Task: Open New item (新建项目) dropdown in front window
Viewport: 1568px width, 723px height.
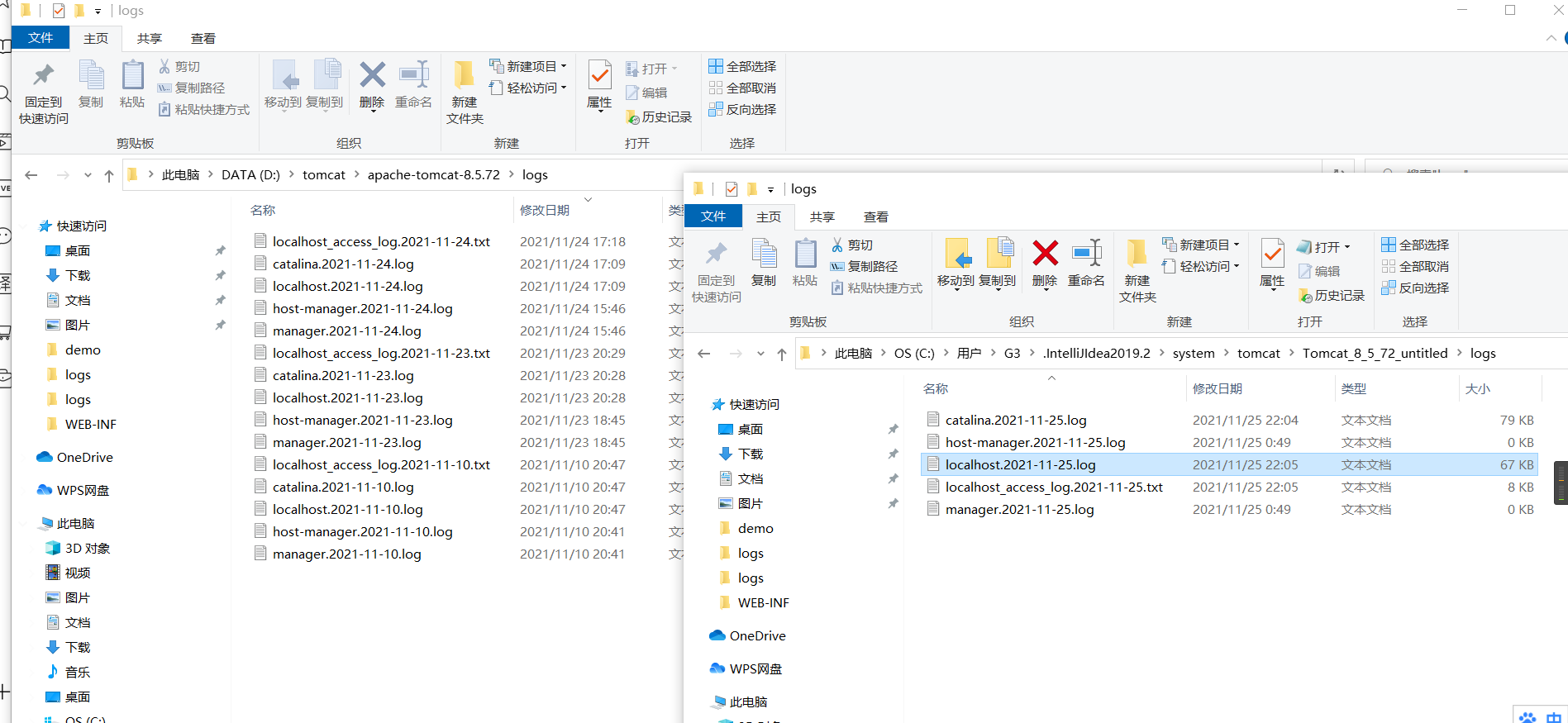Action: [1202, 245]
